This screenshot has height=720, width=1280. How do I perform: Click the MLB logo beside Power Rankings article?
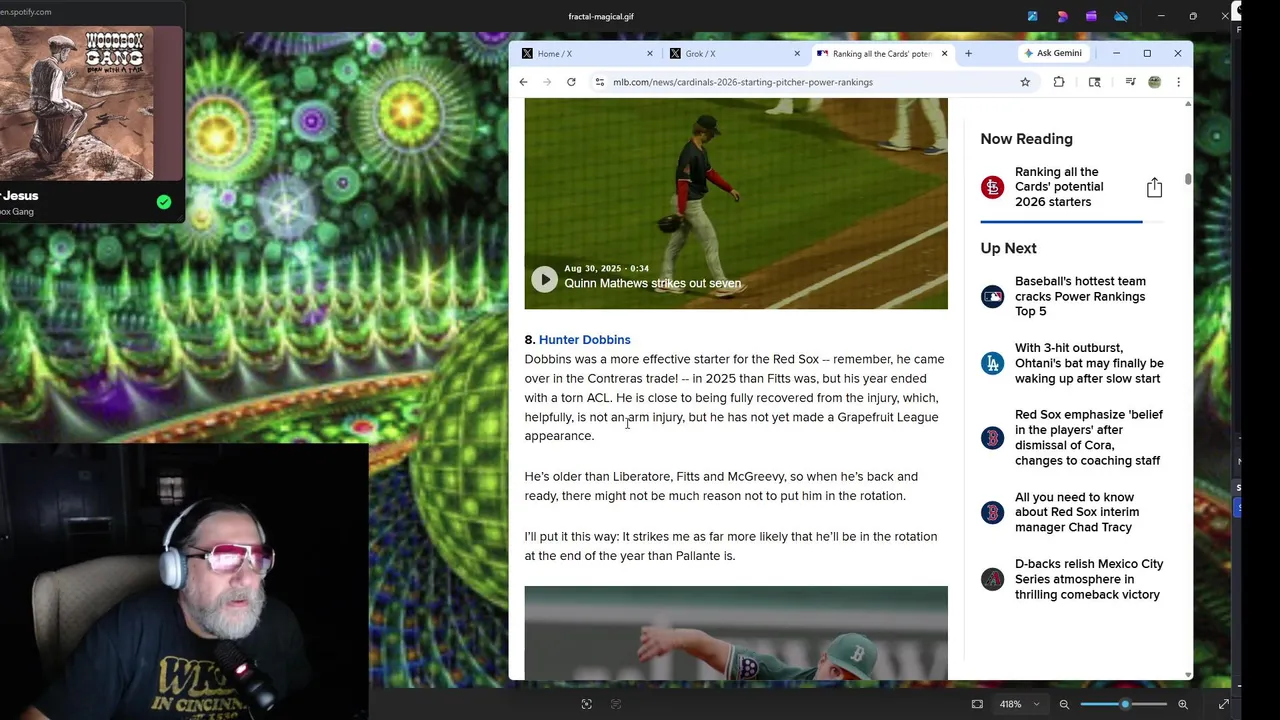(x=992, y=296)
